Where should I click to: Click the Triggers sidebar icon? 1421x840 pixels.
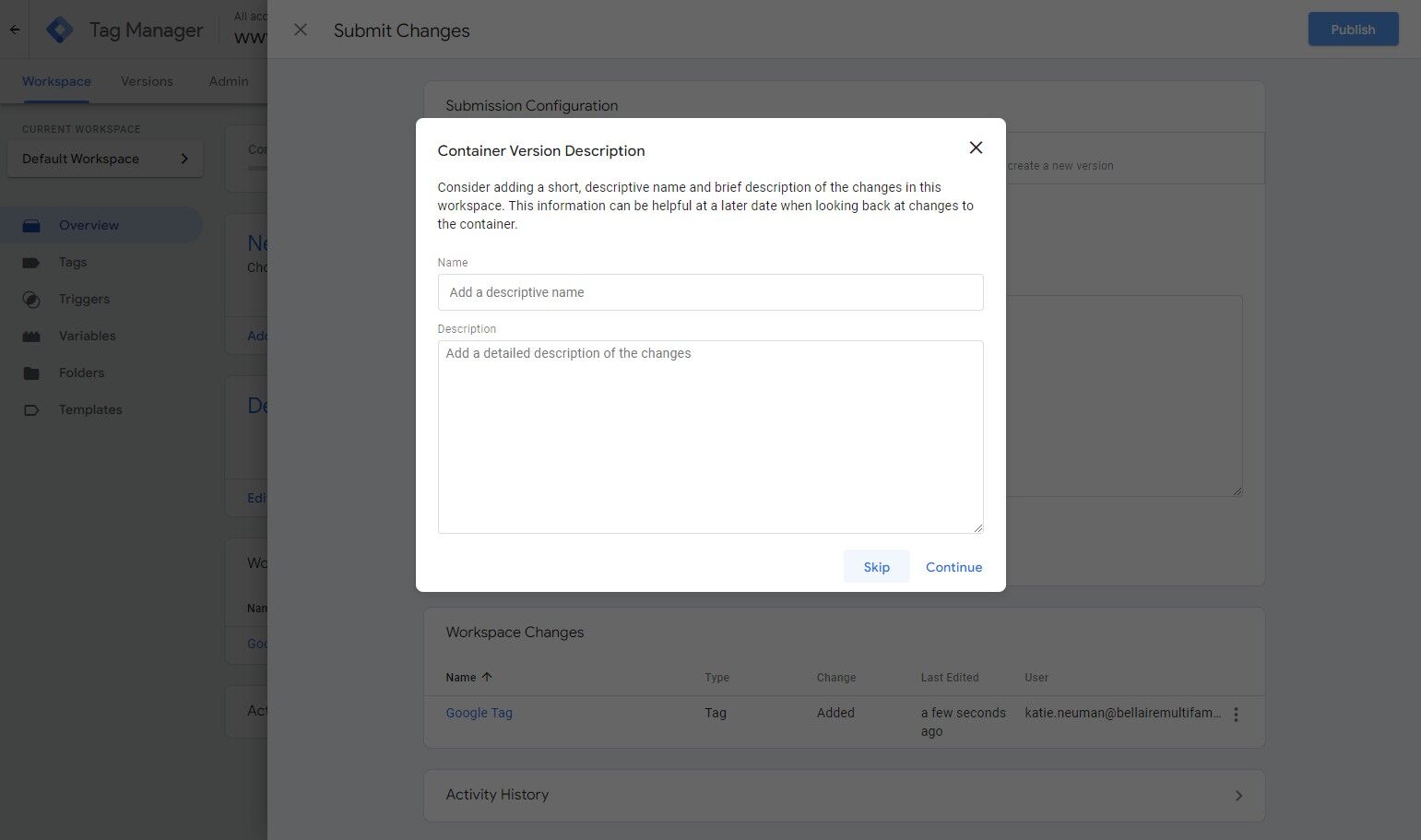tap(31, 300)
